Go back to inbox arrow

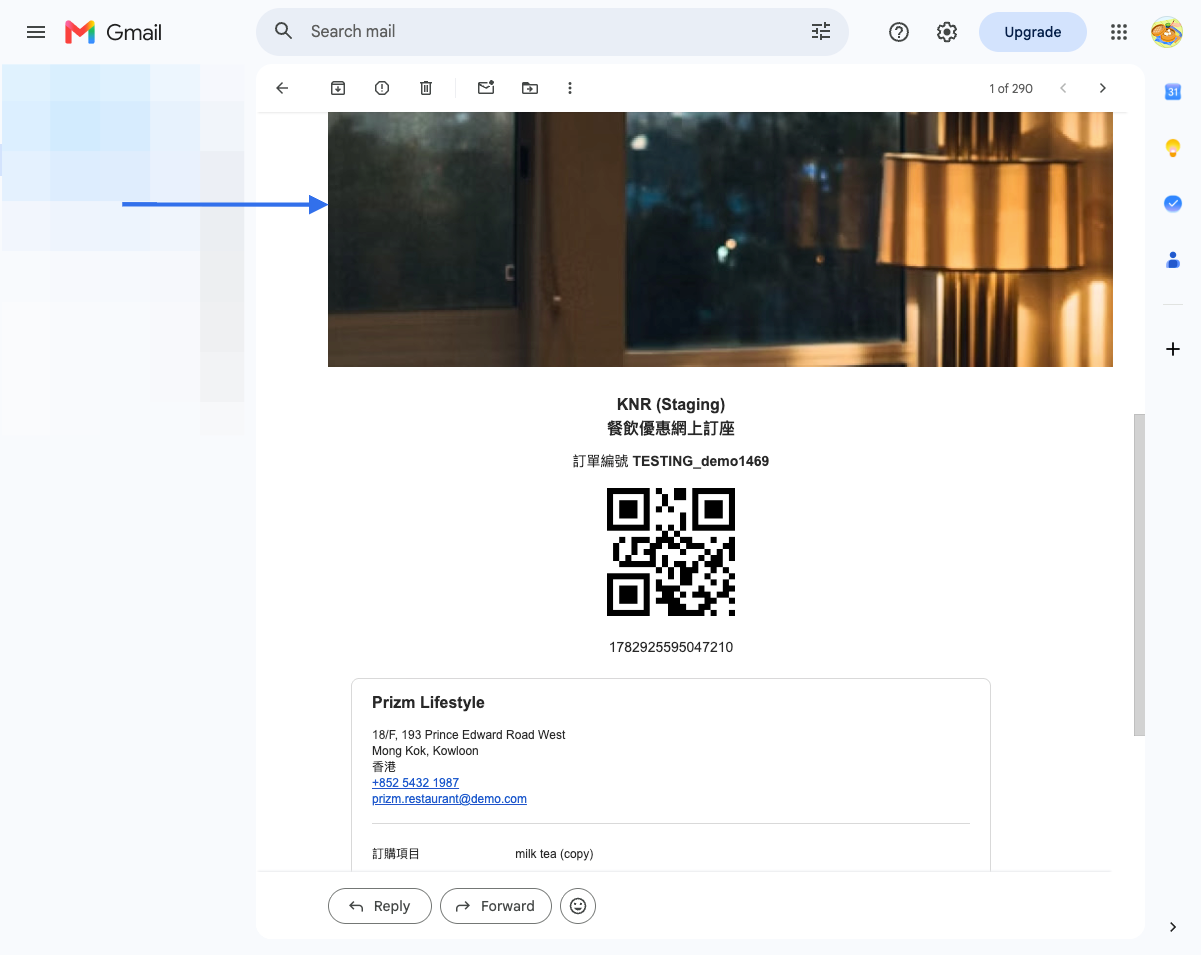tap(282, 88)
